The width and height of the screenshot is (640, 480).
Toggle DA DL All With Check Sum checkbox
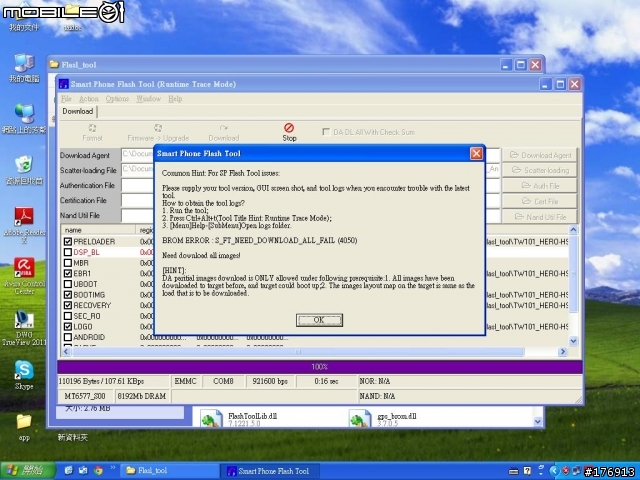326,132
